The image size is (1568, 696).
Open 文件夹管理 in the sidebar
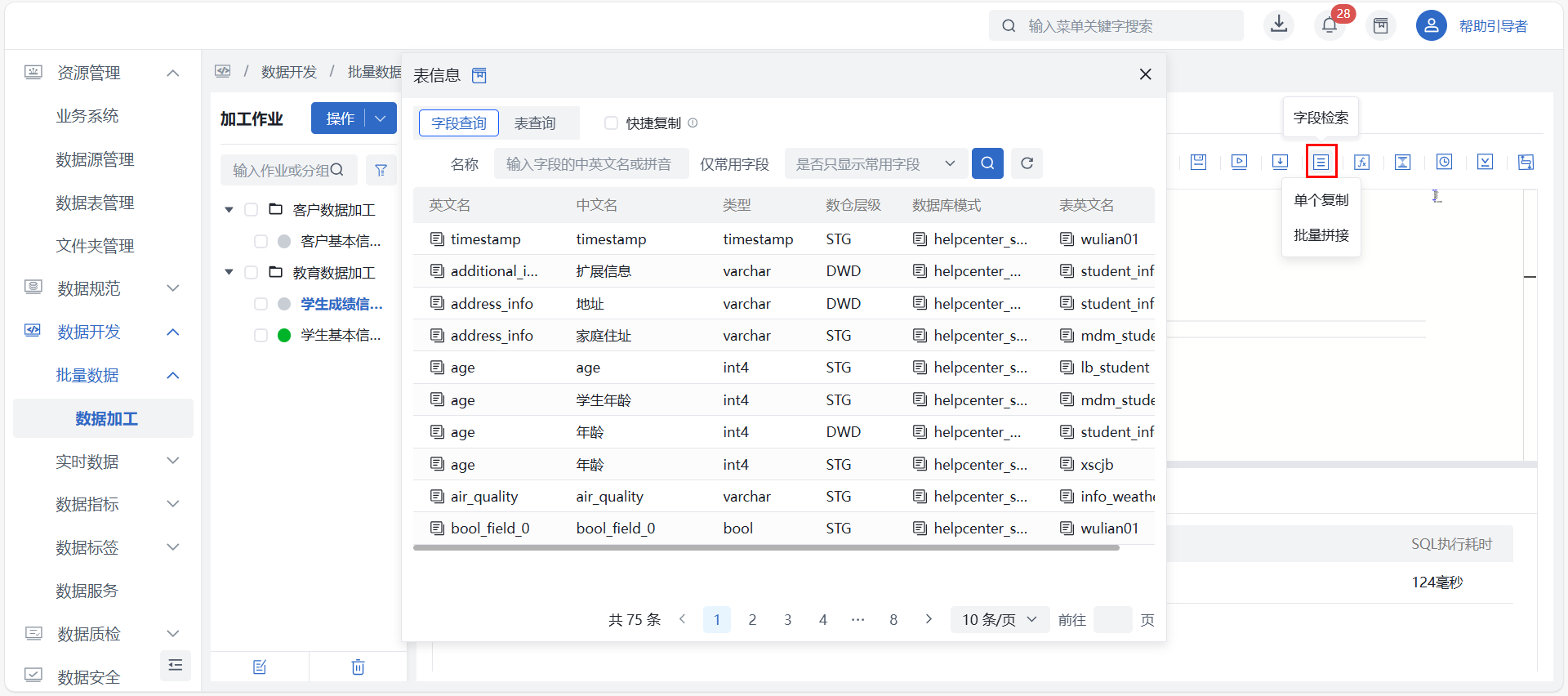click(x=95, y=246)
